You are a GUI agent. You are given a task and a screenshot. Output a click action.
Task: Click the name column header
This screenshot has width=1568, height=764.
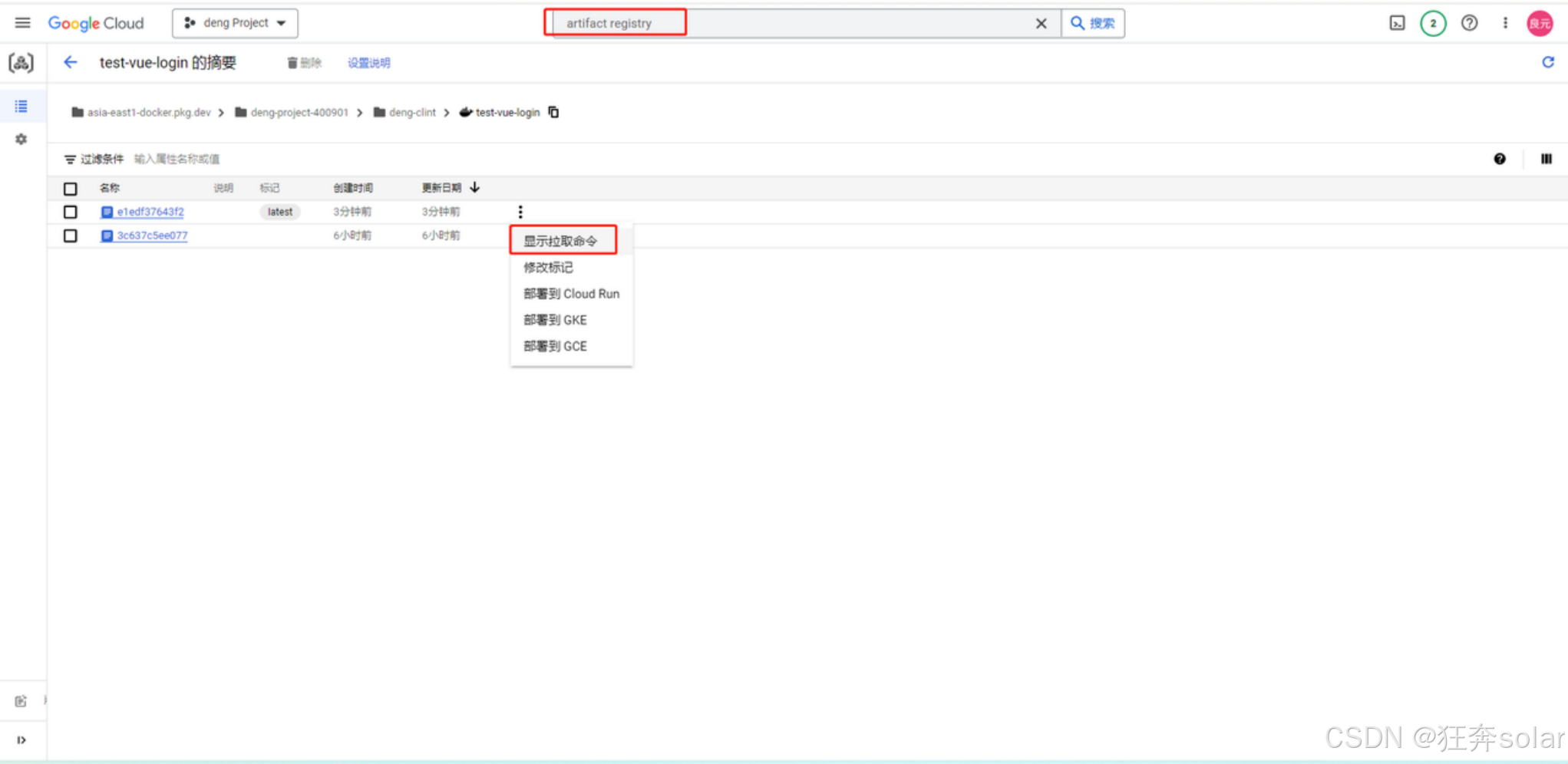point(109,188)
